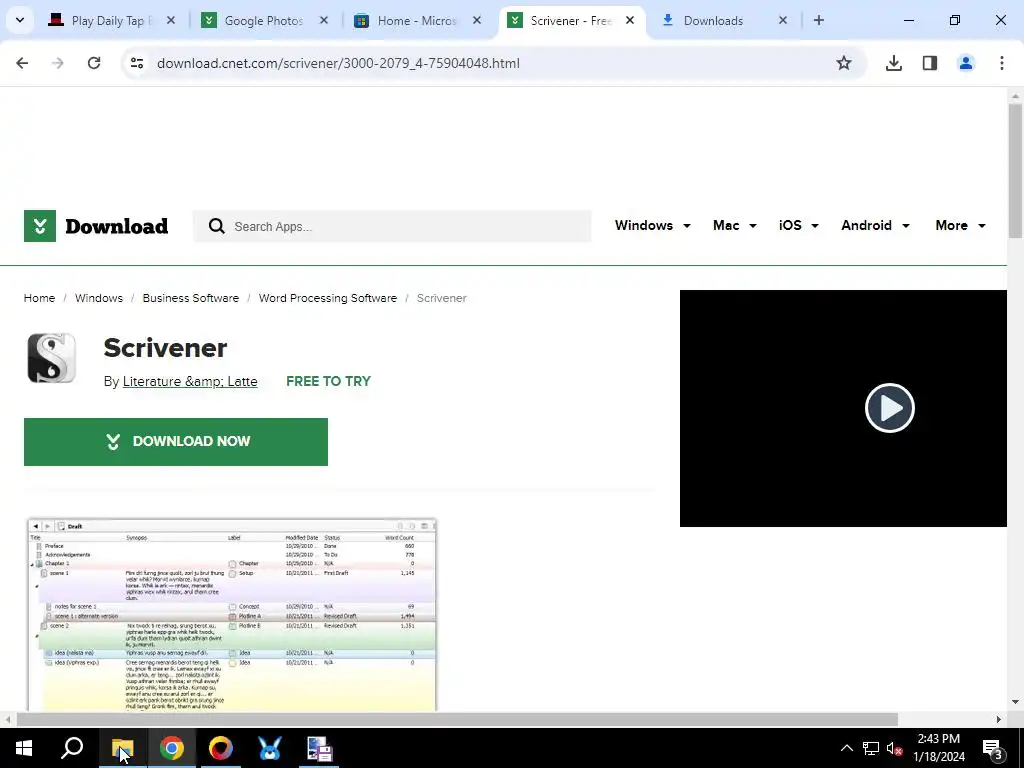The height and width of the screenshot is (768, 1024).
Task: Go to Home breadcrumb link
Action: [39, 298]
